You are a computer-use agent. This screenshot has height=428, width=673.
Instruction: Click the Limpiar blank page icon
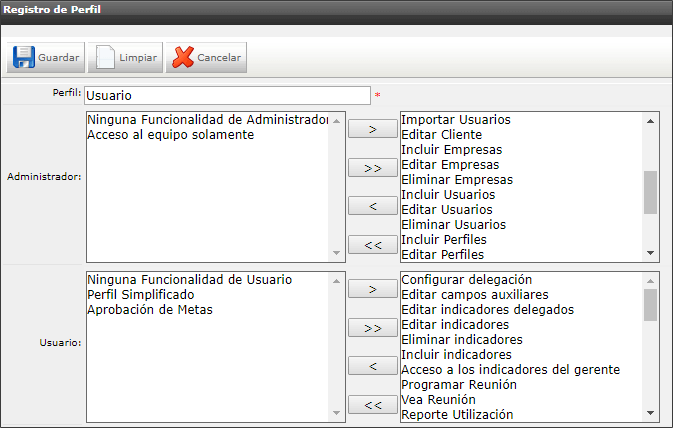click(105, 57)
